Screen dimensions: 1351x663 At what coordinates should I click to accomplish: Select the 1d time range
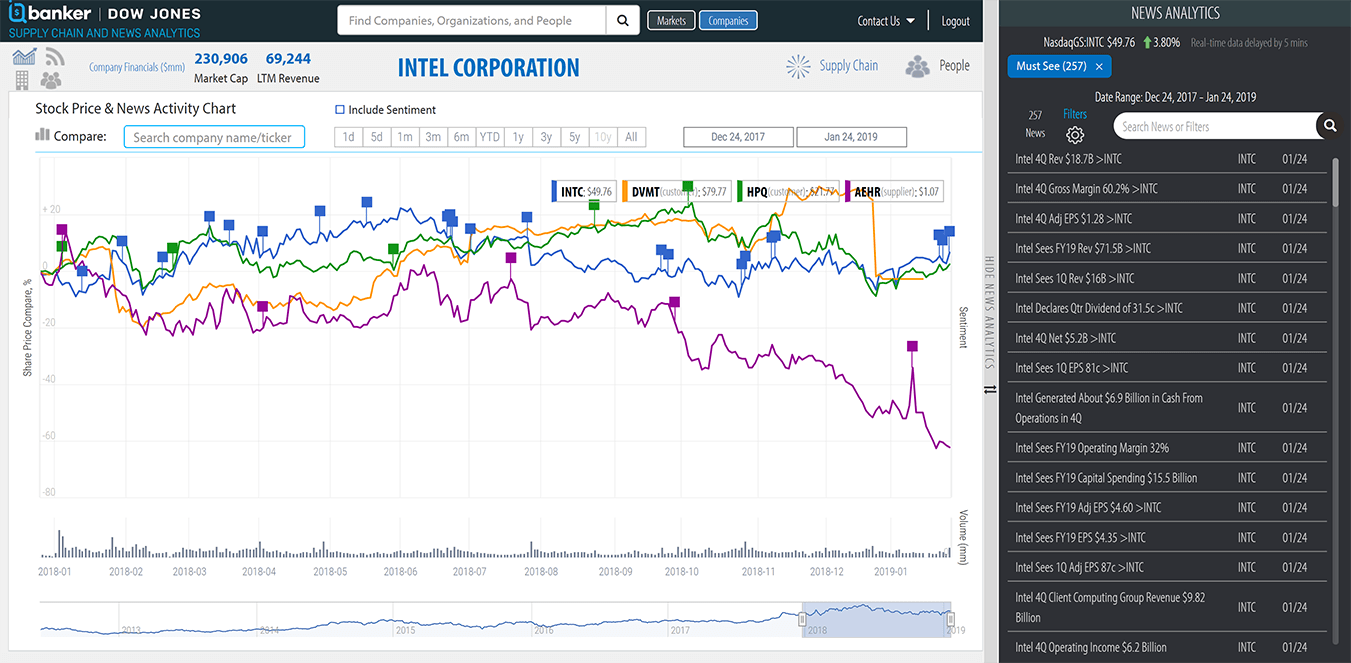(348, 137)
